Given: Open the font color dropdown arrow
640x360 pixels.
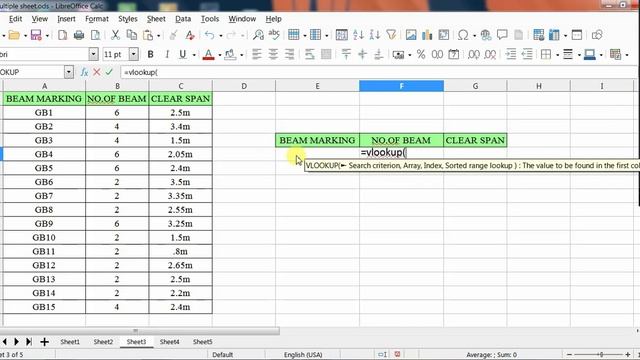Looking at the screenshot, I should coord(220,55).
